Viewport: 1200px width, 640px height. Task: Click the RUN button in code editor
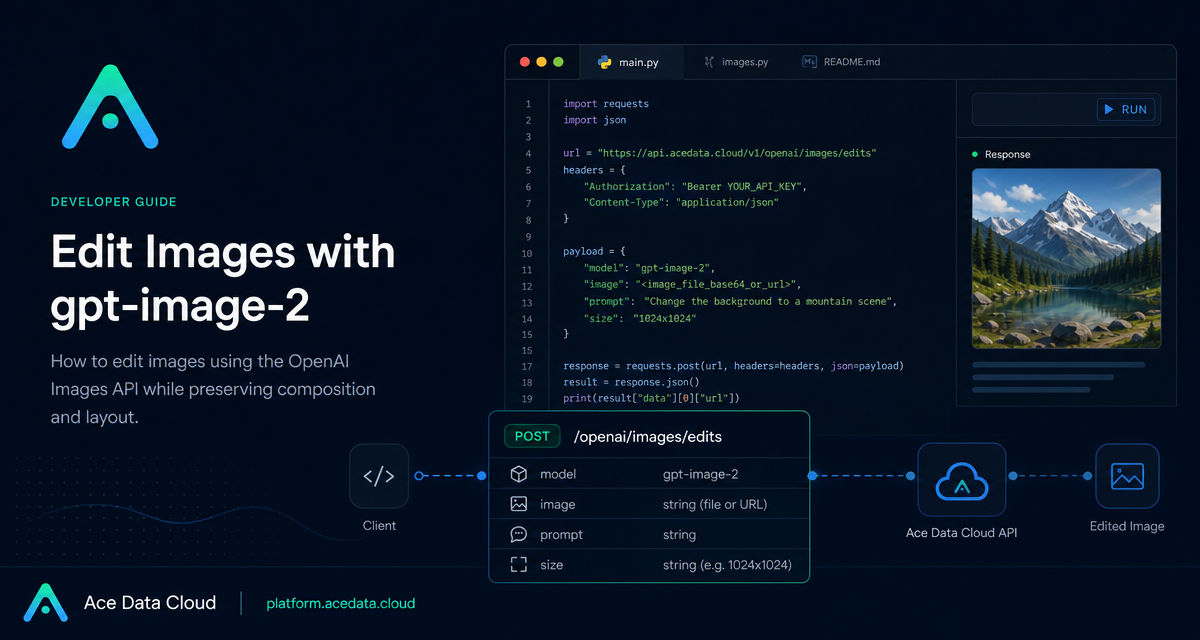pyautogui.click(x=1126, y=109)
